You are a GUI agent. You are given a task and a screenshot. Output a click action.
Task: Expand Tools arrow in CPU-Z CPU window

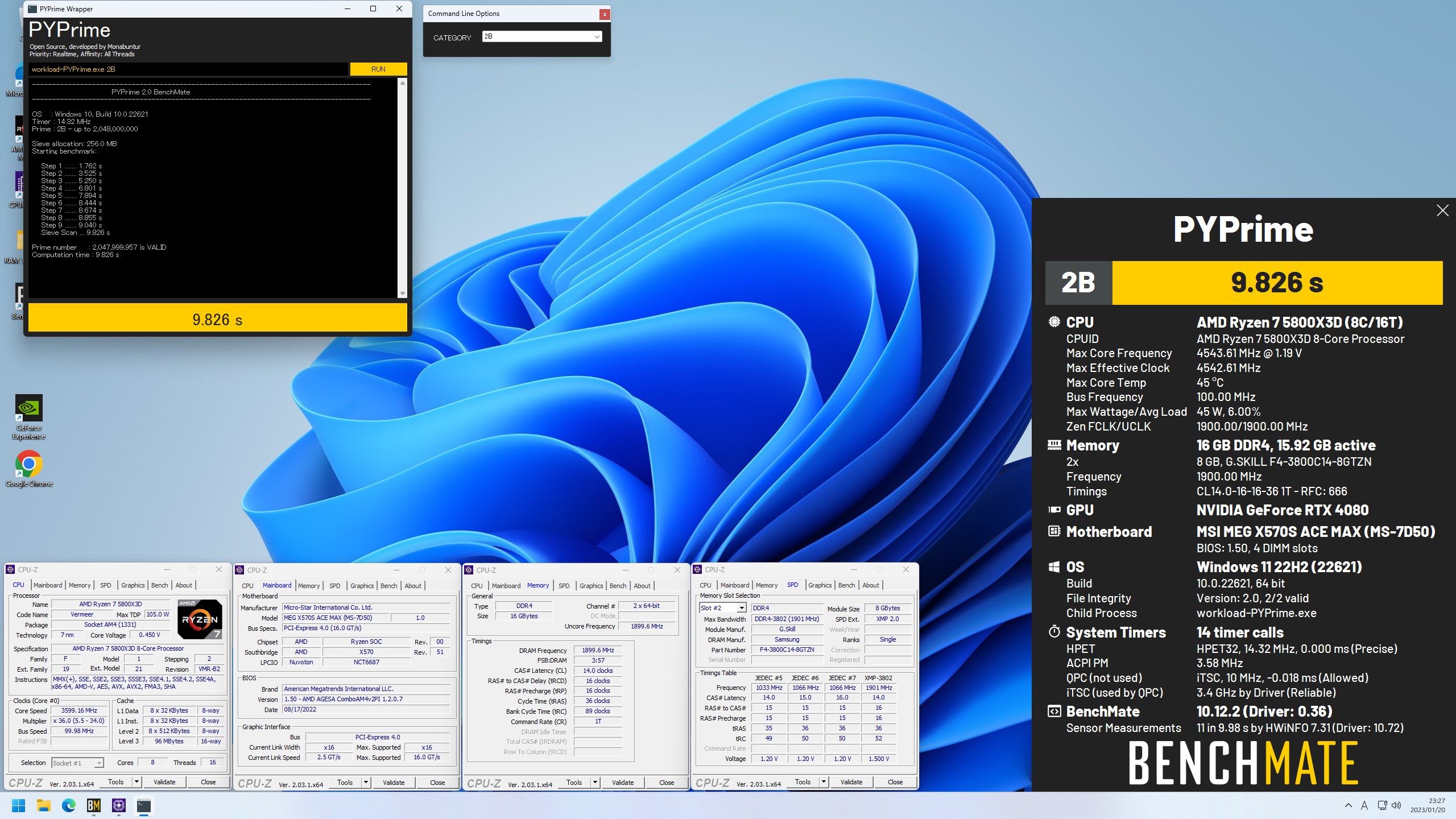click(x=136, y=782)
